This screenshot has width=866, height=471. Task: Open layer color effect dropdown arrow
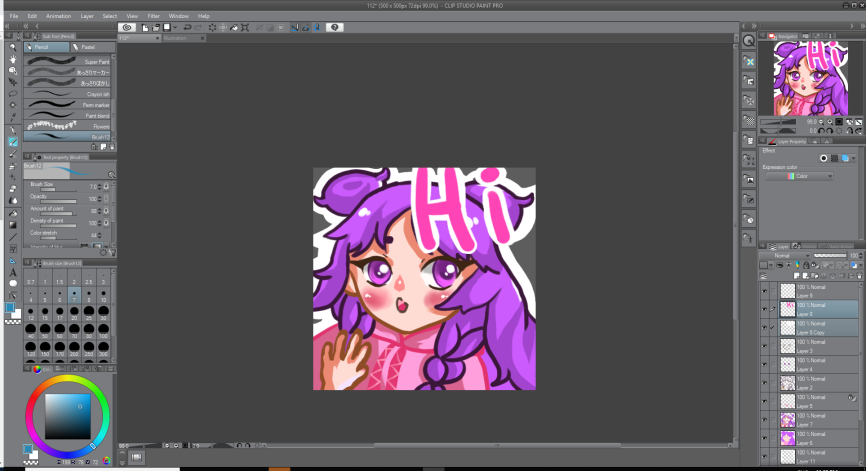[854, 158]
